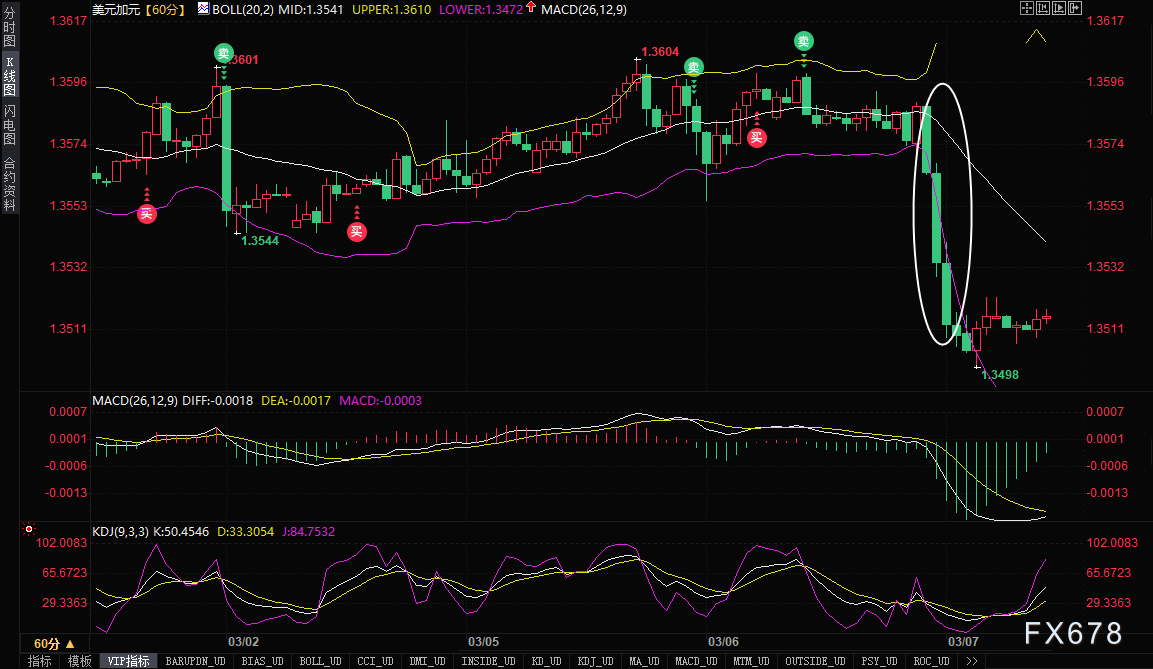Expand more indicator tabs with >> arrow
The height and width of the screenshot is (669, 1153).
pos(971,661)
